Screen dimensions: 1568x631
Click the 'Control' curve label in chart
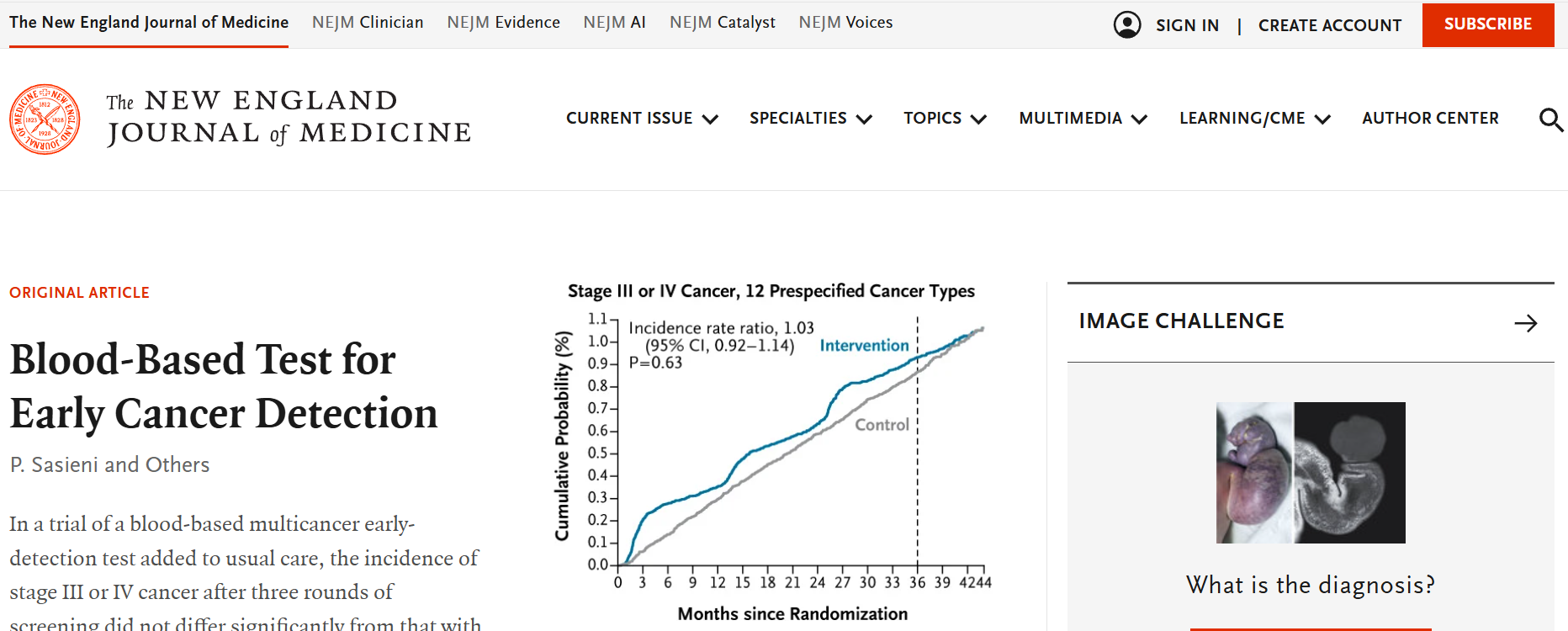tap(882, 425)
